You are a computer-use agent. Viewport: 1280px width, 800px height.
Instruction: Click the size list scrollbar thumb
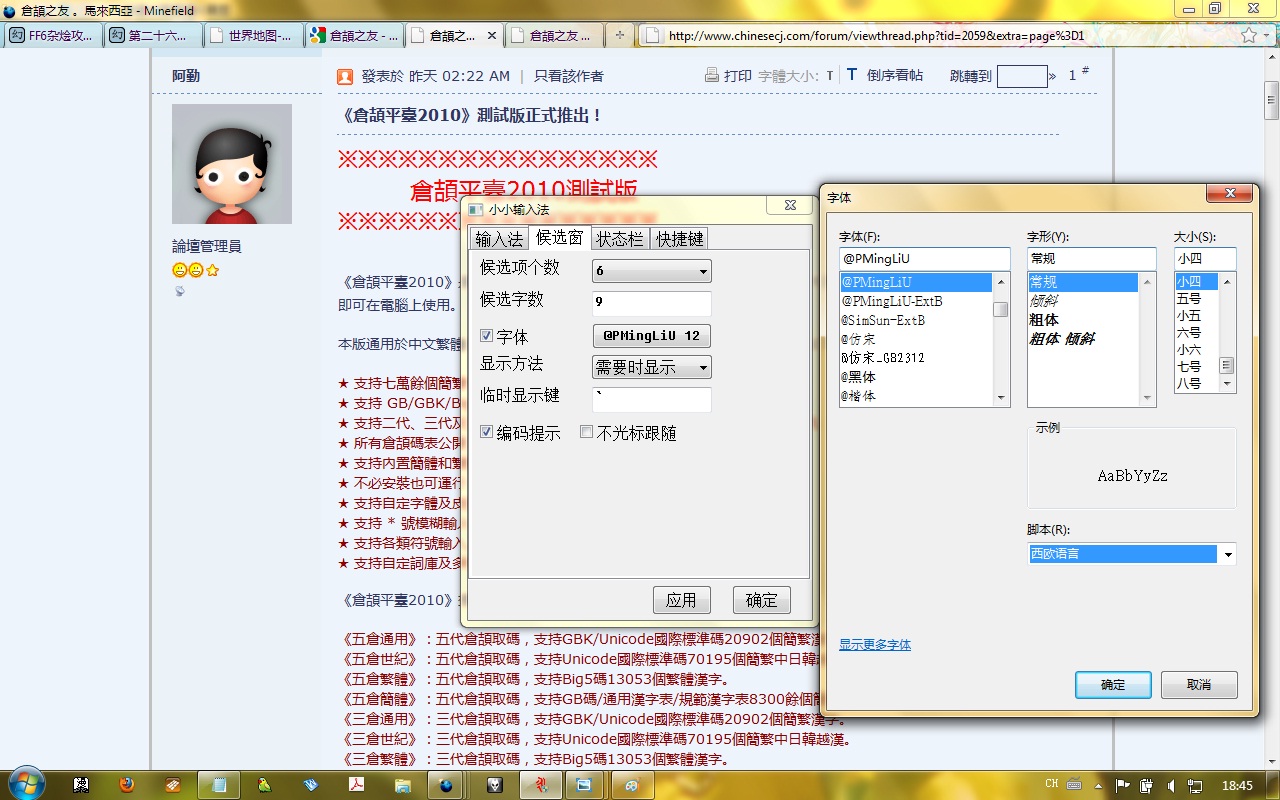(x=1227, y=365)
